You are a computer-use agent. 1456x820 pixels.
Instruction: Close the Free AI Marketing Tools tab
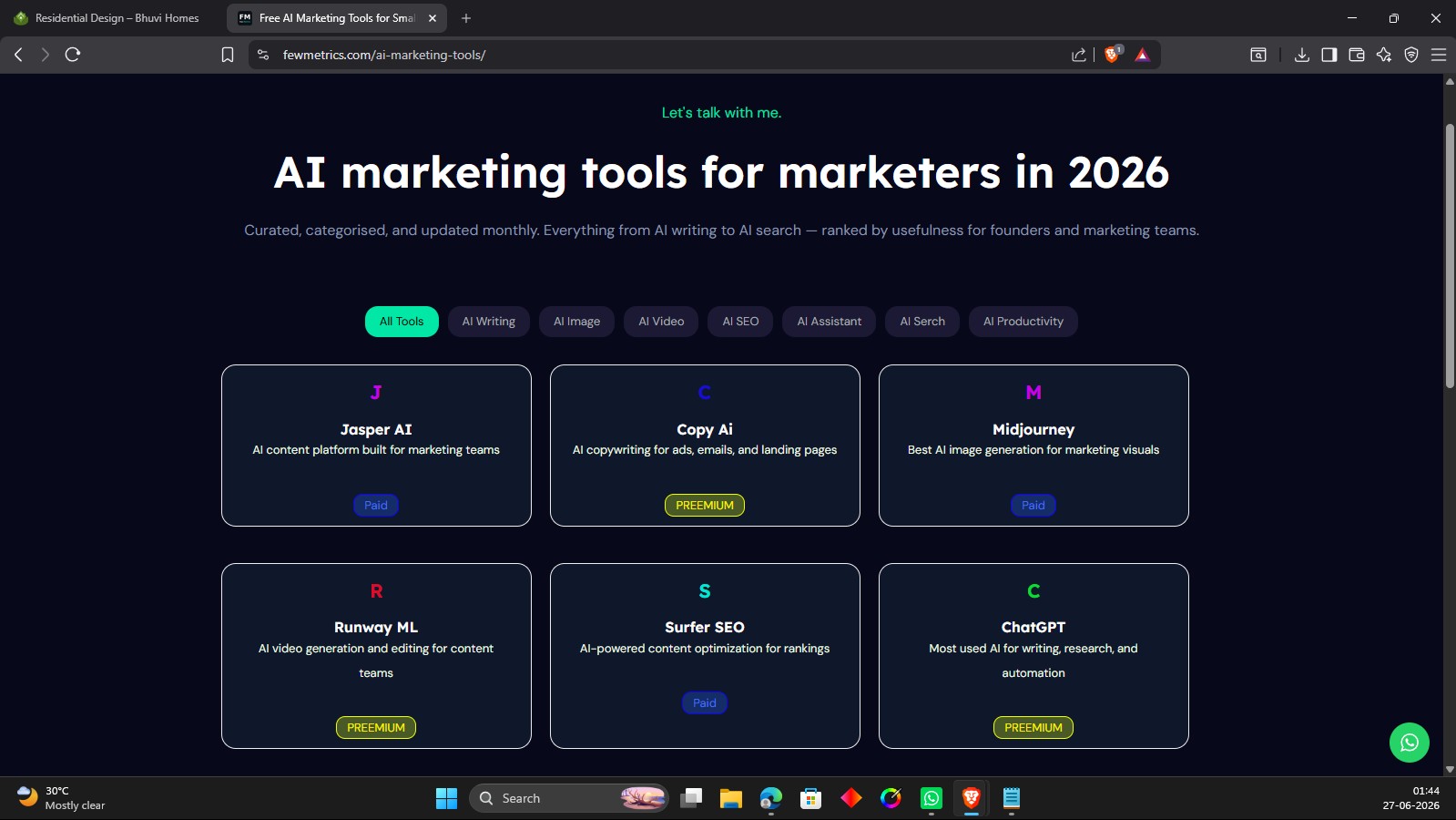coord(433,18)
